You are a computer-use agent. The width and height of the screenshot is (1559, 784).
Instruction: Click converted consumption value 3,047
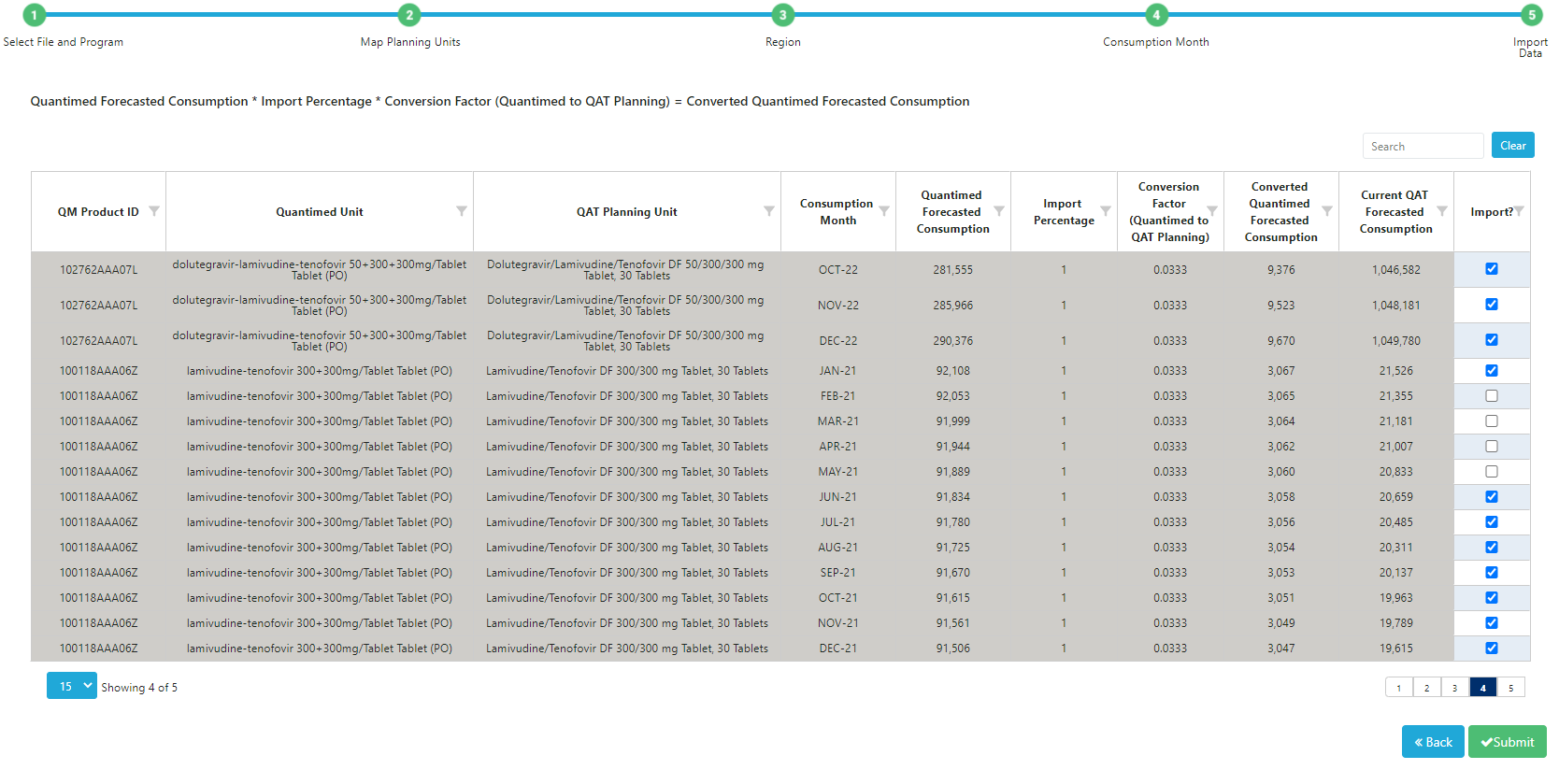pos(1281,649)
